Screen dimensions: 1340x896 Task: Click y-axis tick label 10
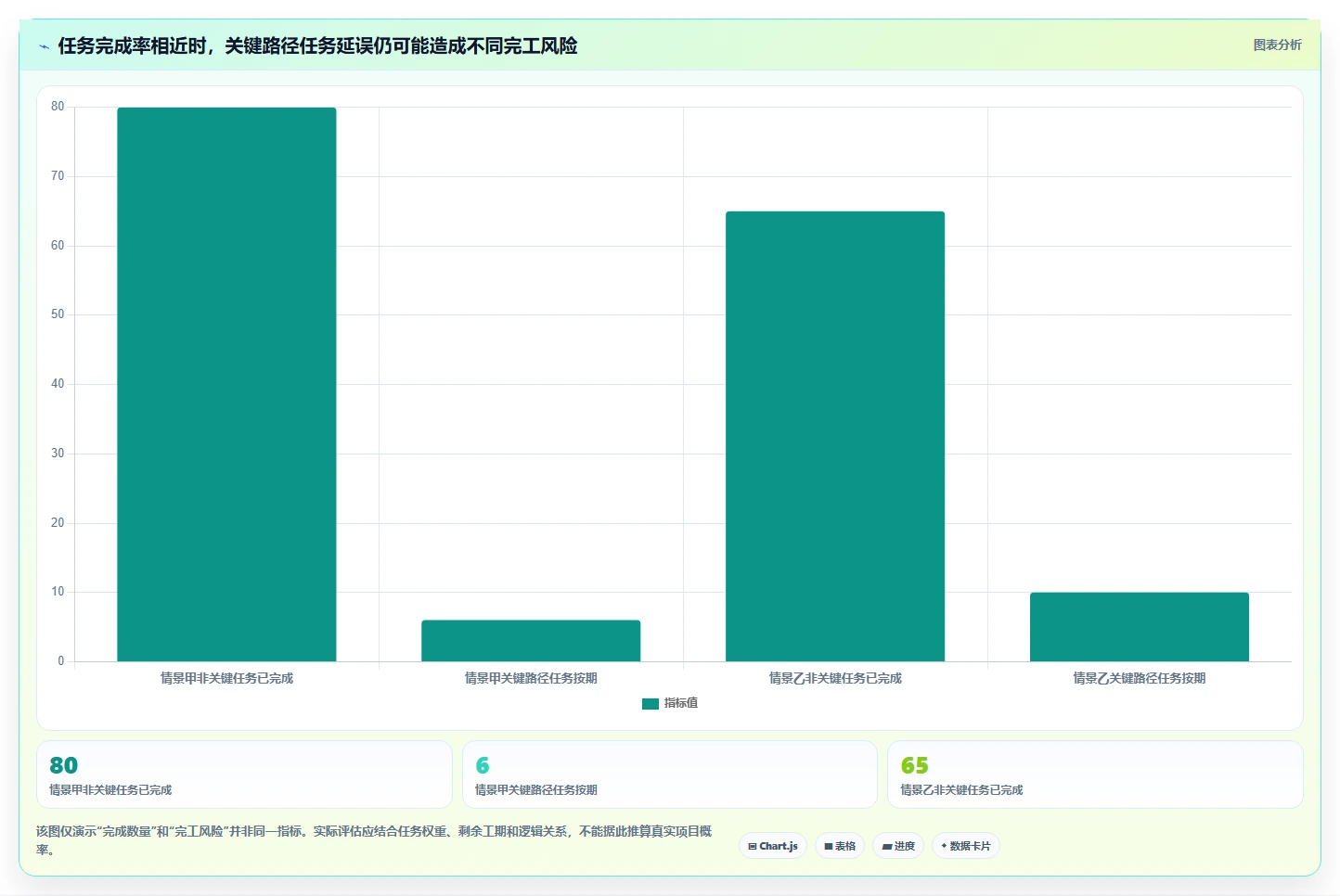coord(58,592)
